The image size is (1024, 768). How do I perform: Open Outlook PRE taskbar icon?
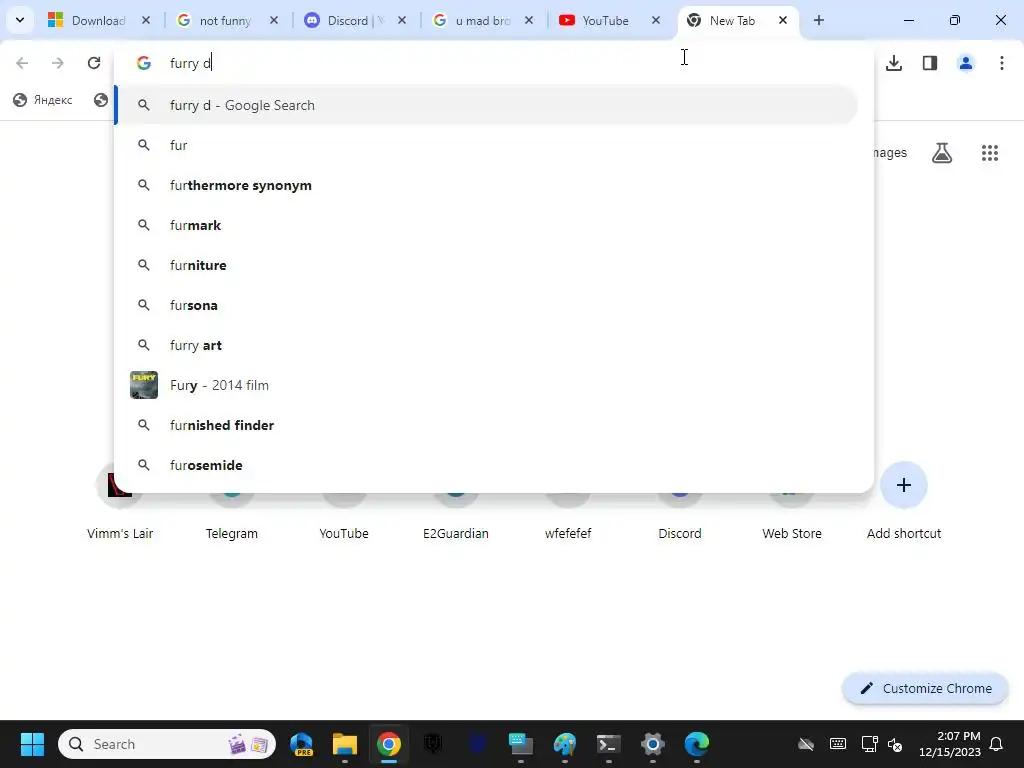pyautogui.click(x=301, y=744)
